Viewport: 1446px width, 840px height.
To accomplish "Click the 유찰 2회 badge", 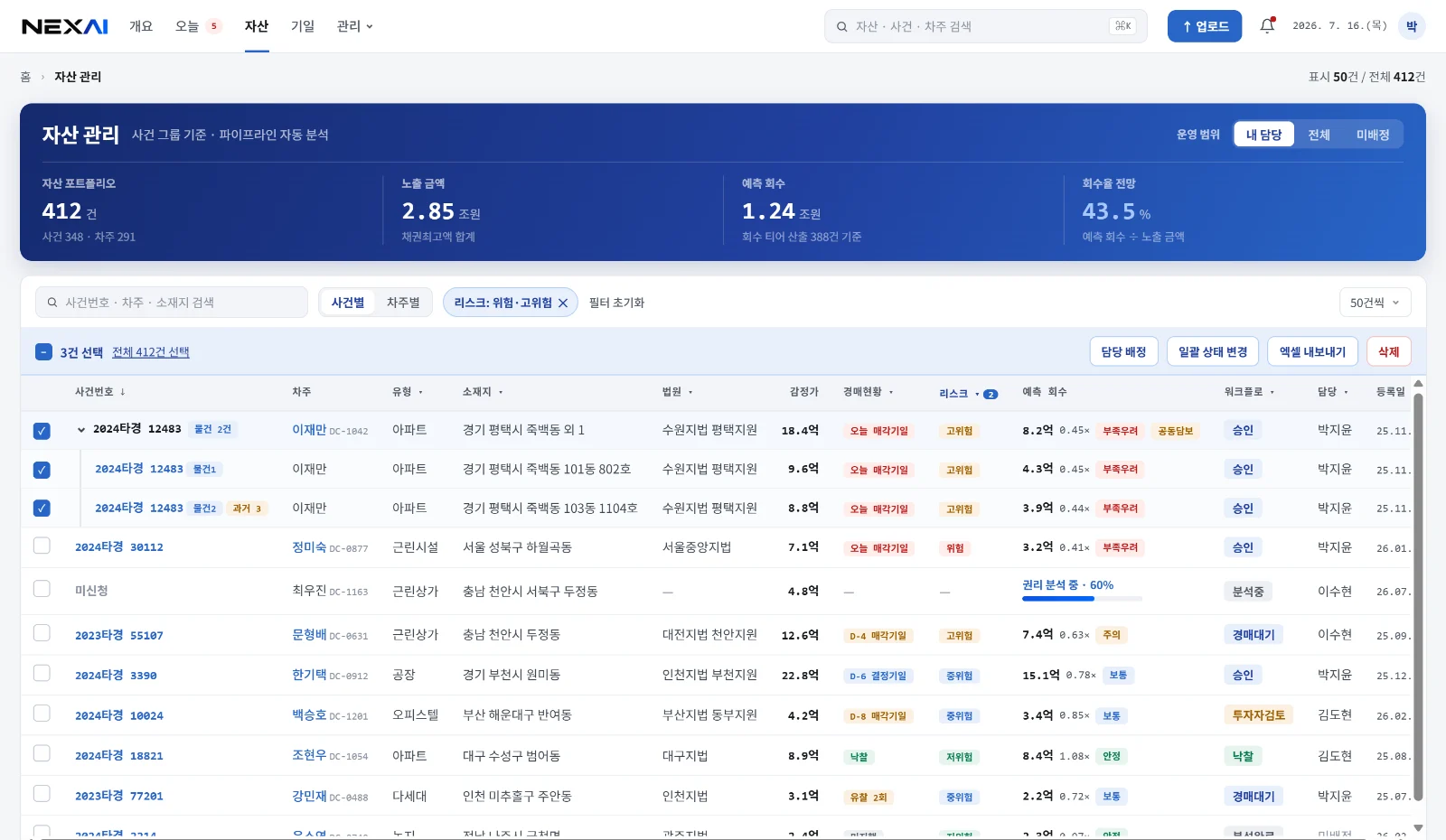I will coord(869,798).
